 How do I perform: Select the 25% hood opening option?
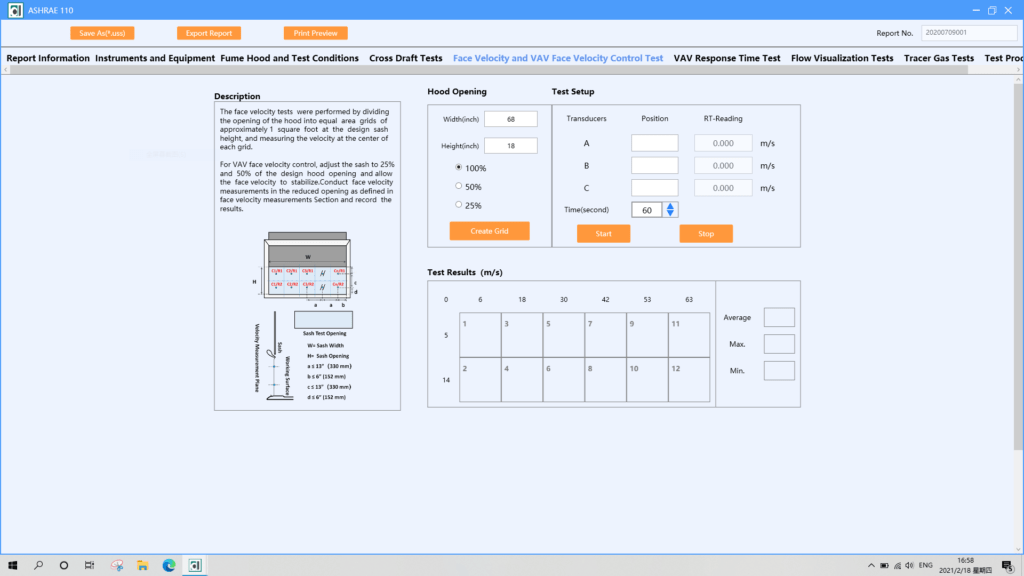coord(458,204)
